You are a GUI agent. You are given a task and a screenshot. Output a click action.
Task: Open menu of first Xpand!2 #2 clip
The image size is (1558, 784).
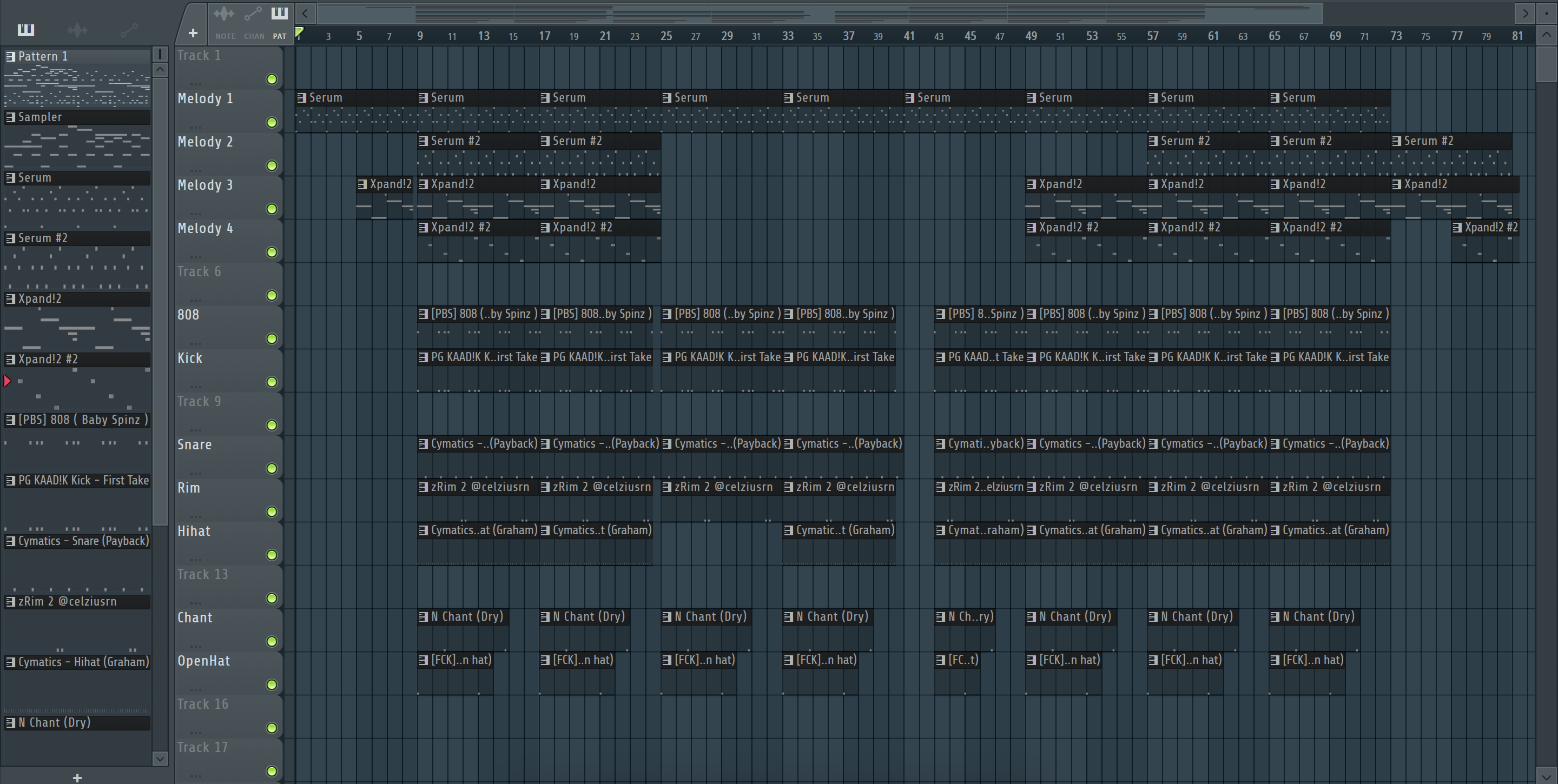[x=424, y=227]
